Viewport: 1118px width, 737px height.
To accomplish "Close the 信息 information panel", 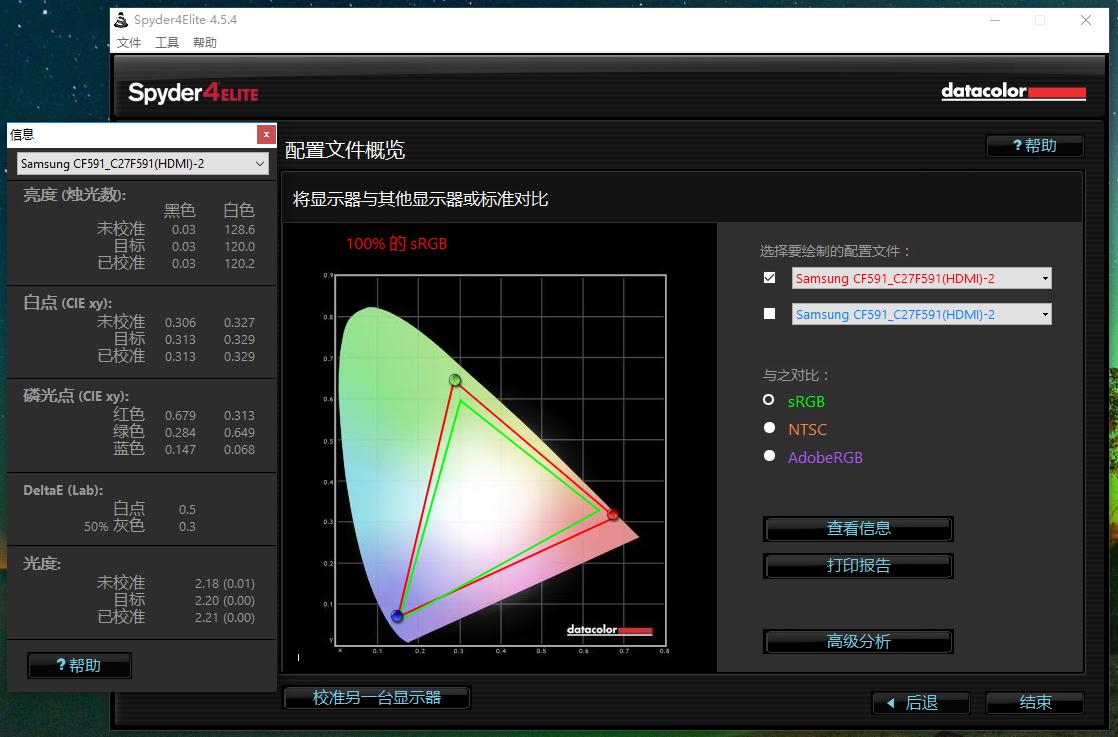I will 266,133.
